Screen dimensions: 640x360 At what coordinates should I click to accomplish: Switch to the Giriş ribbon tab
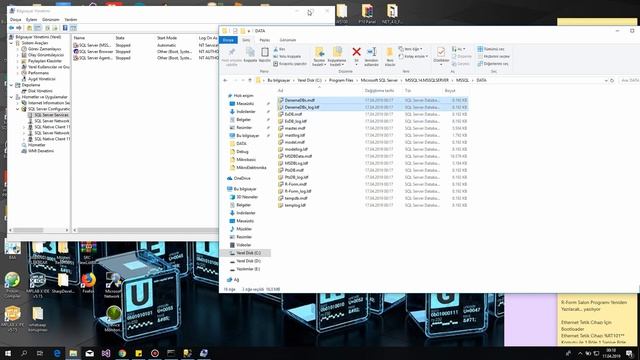246,40
